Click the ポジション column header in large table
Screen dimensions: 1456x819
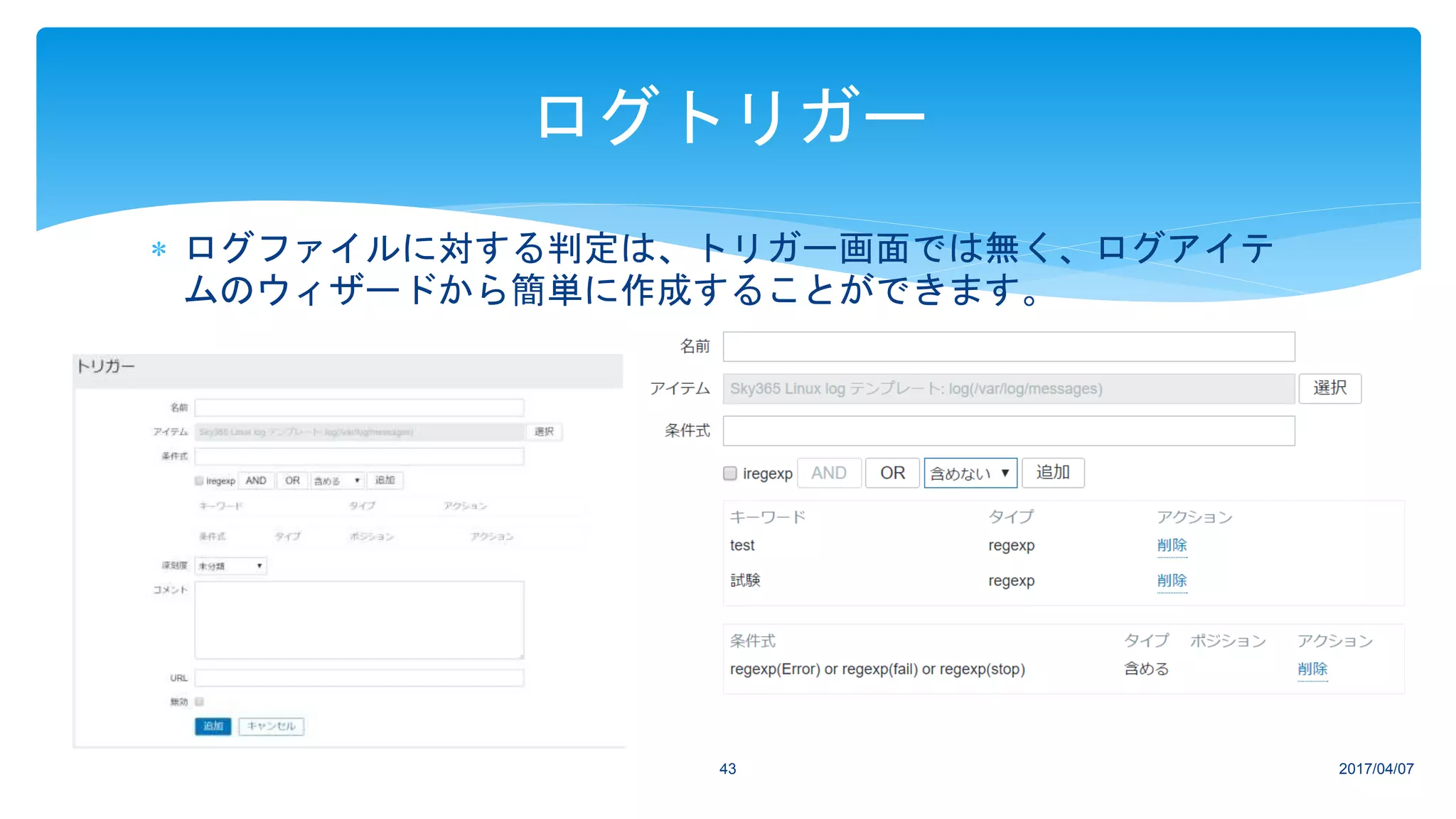[x=1228, y=641]
